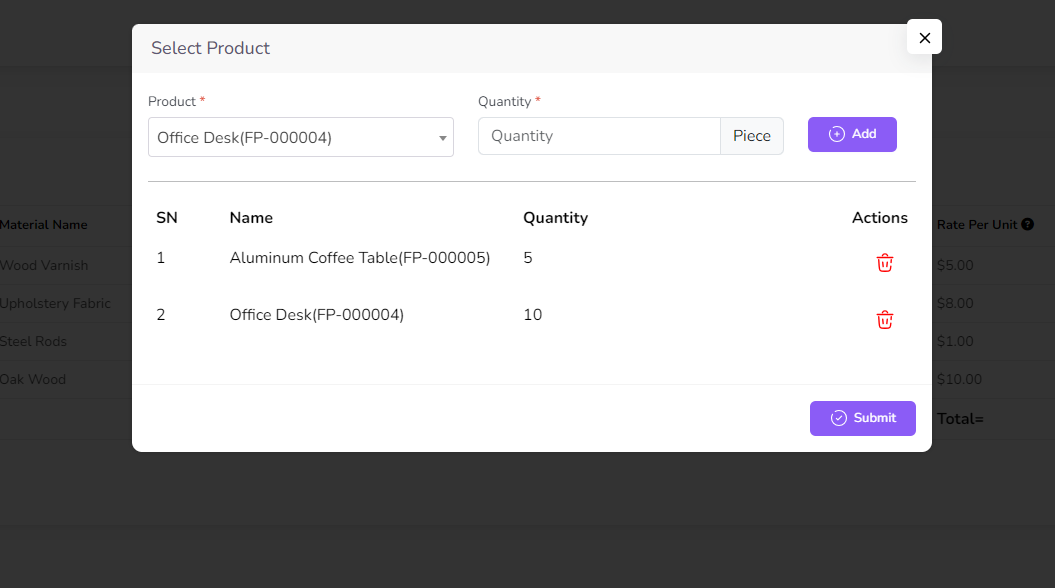Viewport: 1055px width, 588px height.
Task: Submit the selected products
Action: click(862, 418)
